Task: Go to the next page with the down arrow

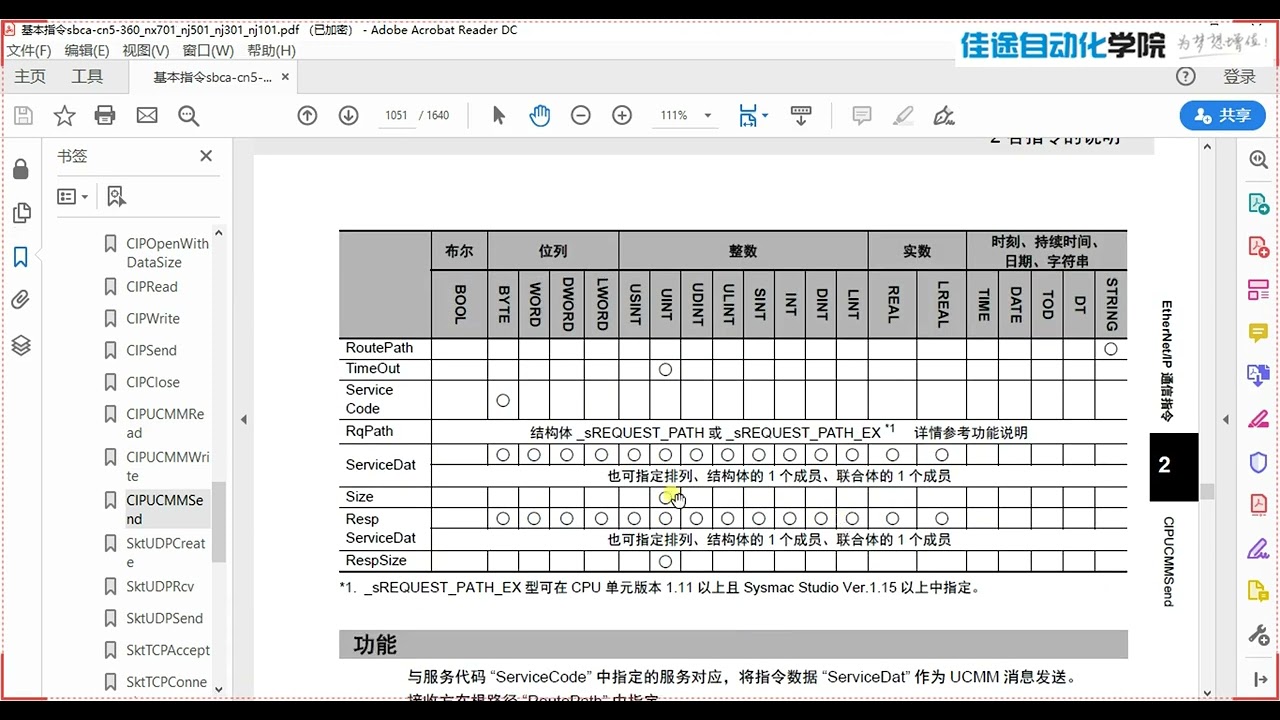Action: 348,116
